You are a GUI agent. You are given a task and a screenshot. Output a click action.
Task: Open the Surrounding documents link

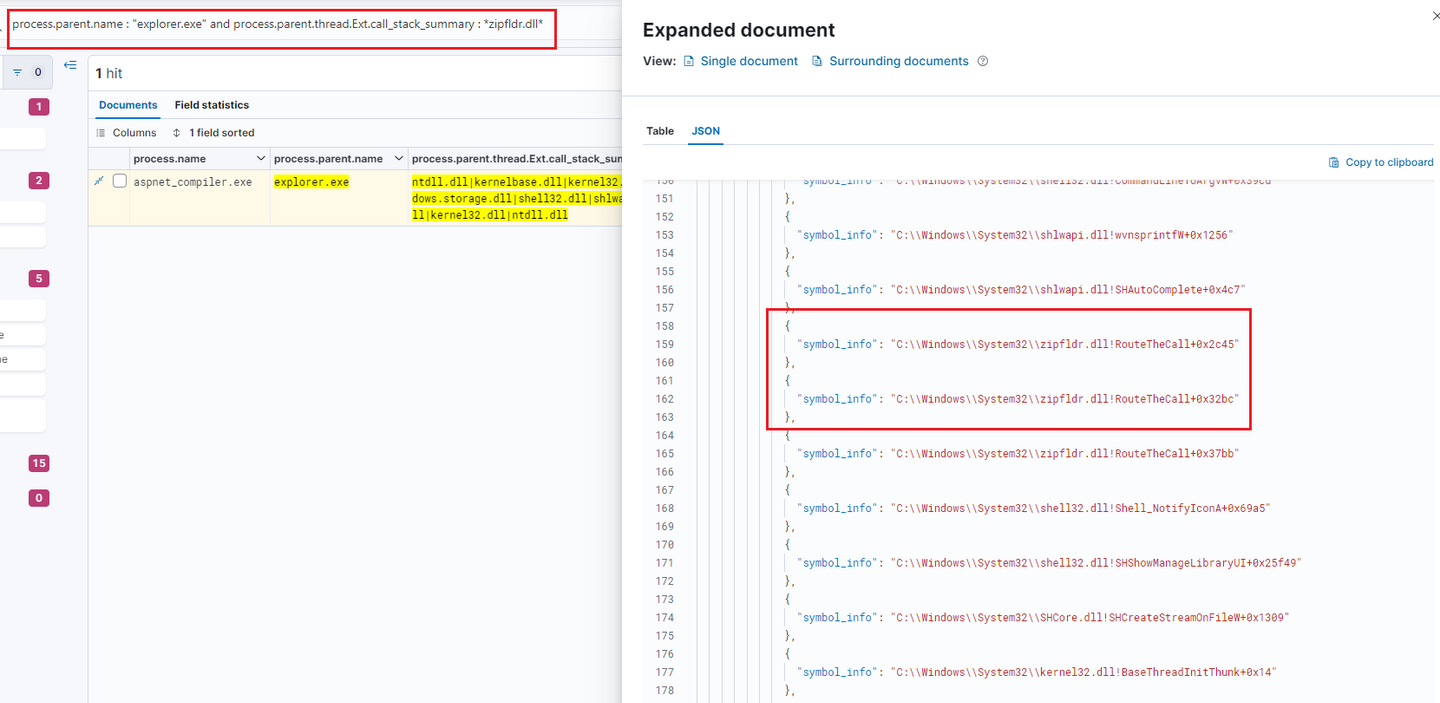coord(898,61)
